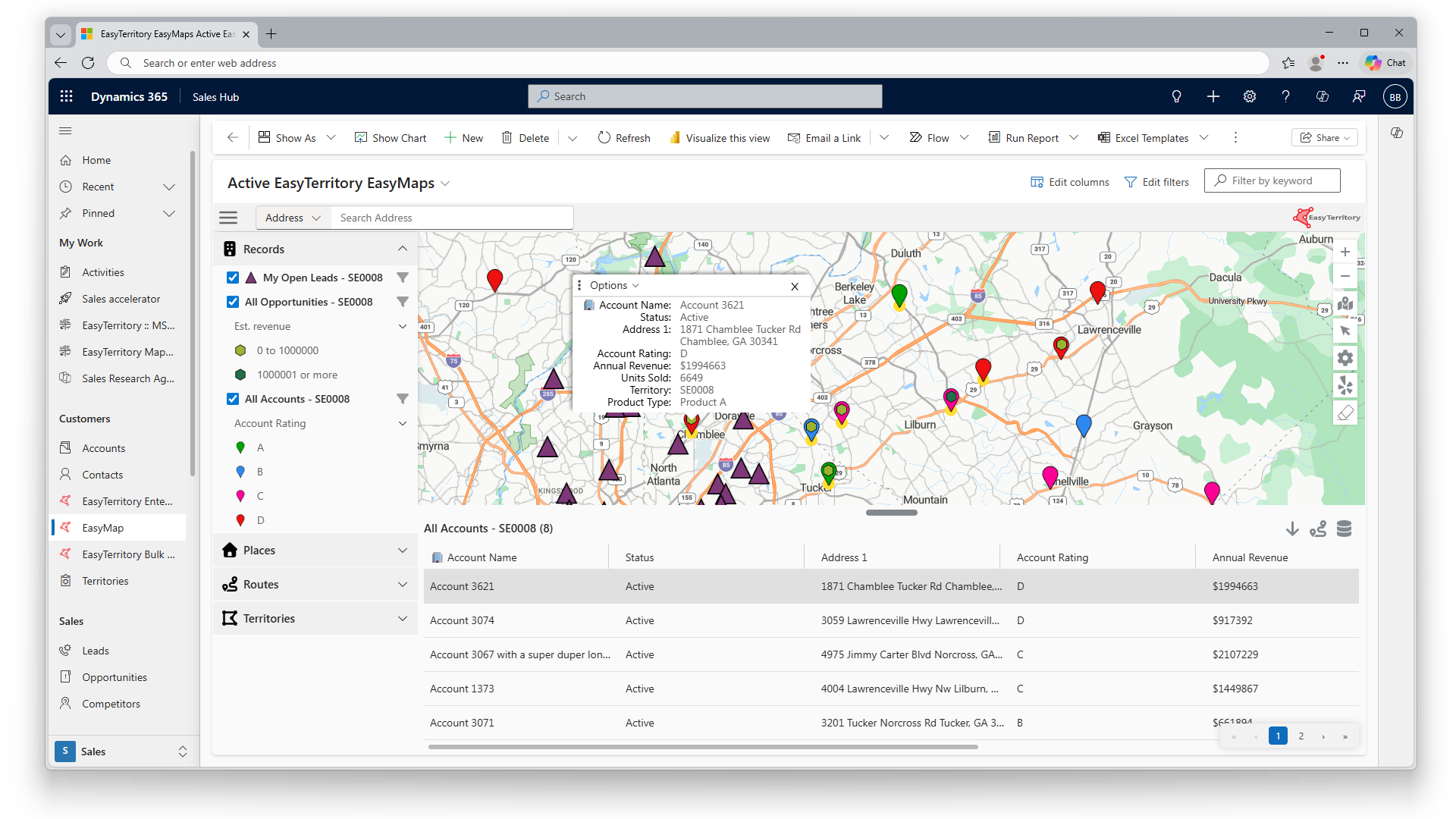Click the red D rating legend marker
1456x819 pixels.
click(x=240, y=520)
